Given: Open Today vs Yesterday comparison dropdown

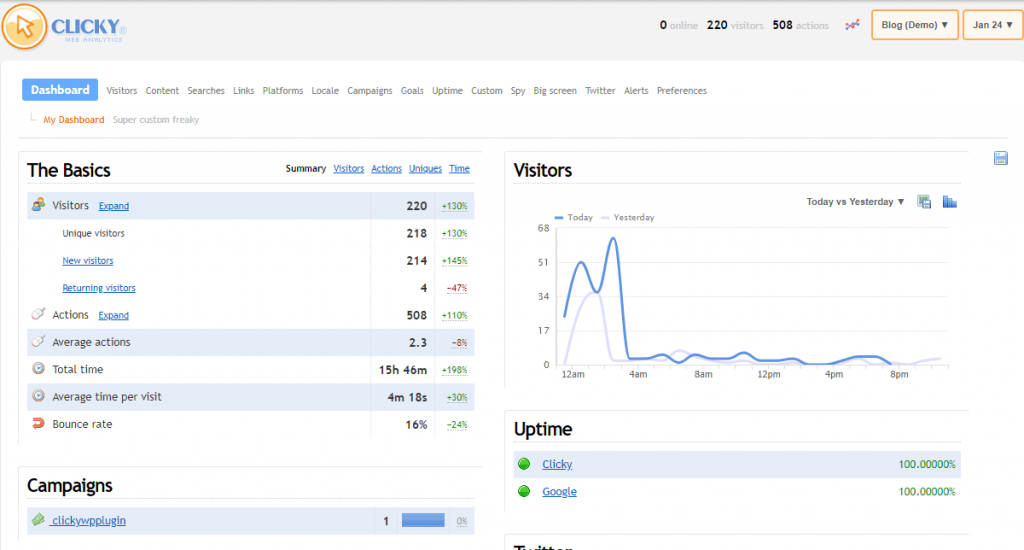Looking at the screenshot, I should point(855,202).
